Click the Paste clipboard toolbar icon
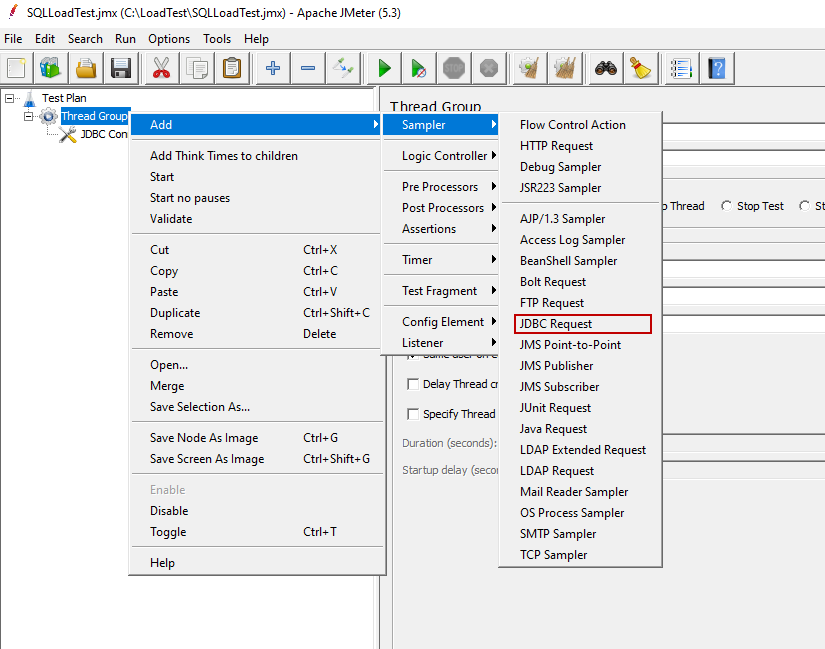Image resolution: width=825 pixels, height=649 pixels. 232,68
